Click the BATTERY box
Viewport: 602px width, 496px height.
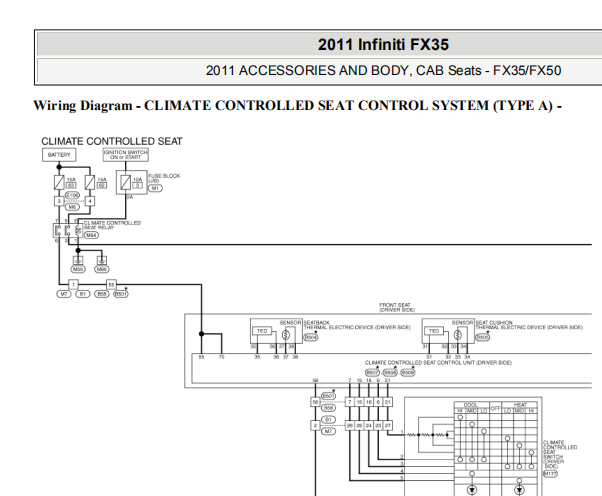[x=59, y=155]
